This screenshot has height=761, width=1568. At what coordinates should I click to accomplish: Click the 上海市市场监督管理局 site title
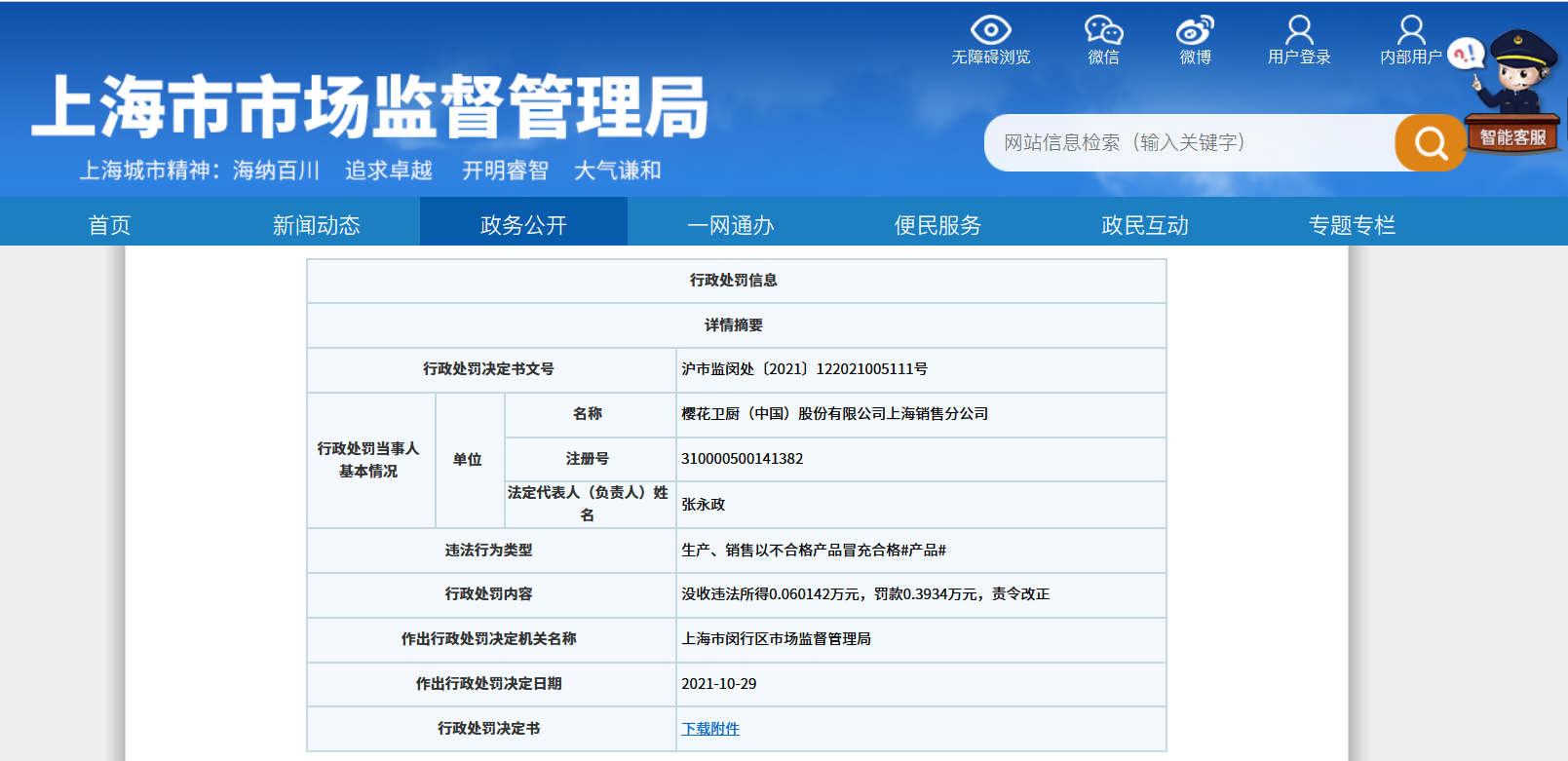[x=370, y=107]
